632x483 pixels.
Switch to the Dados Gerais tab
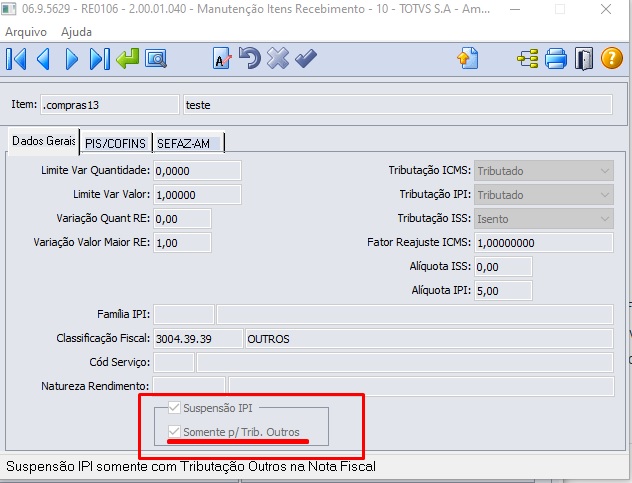tap(44, 141)
